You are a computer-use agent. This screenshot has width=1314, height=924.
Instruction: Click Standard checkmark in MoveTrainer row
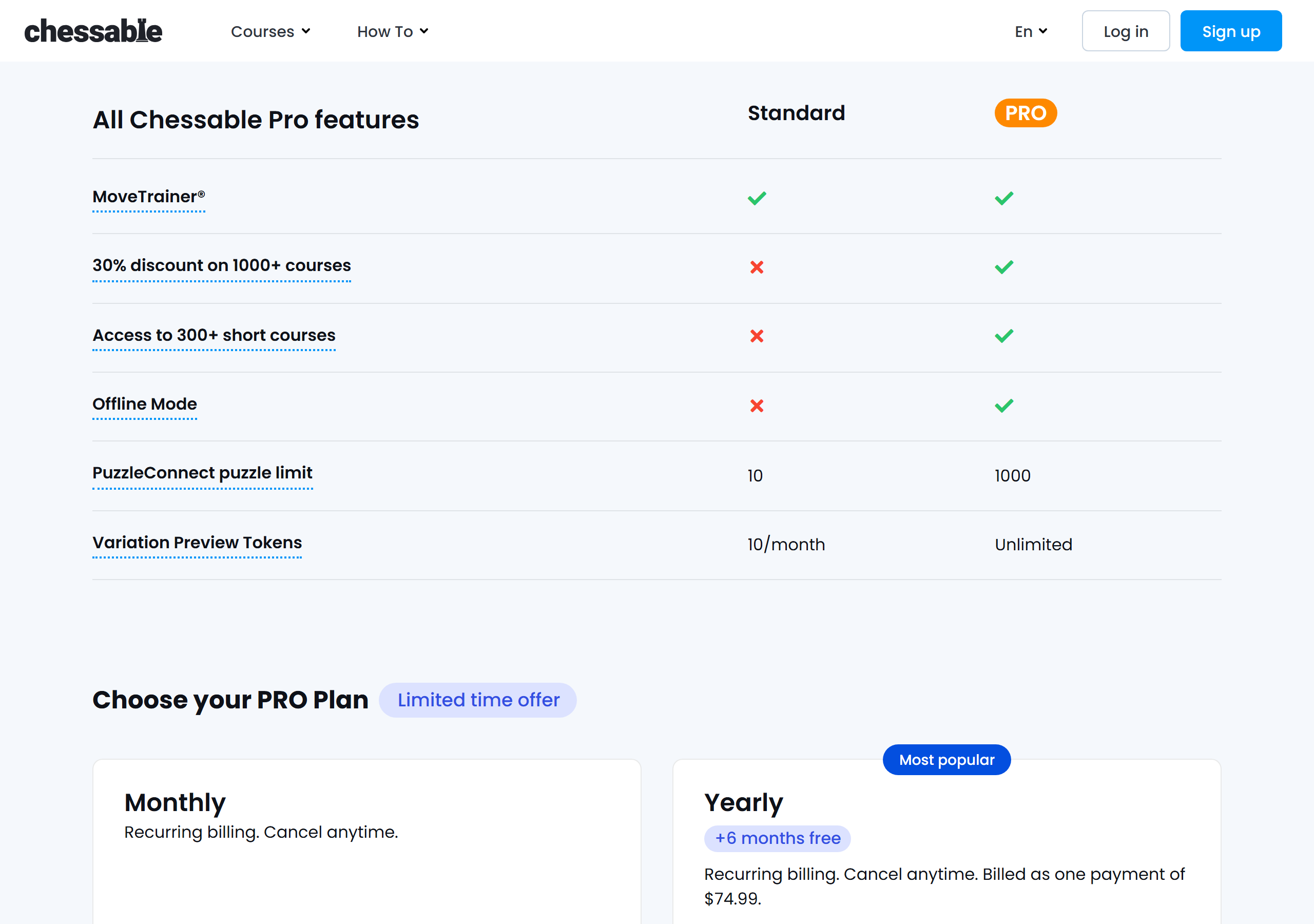click(757, 198)
